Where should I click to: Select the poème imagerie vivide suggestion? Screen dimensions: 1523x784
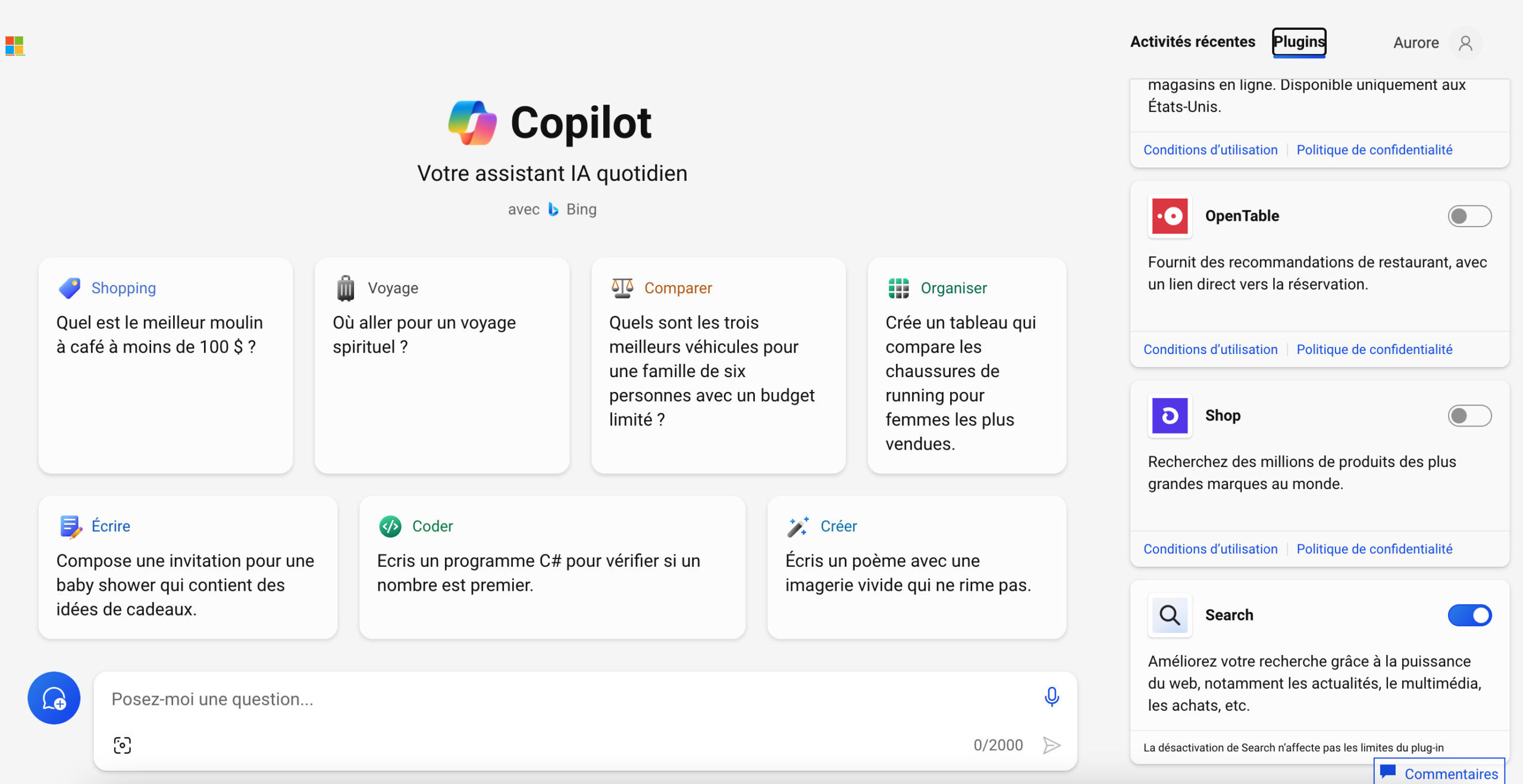click(916, 567)
